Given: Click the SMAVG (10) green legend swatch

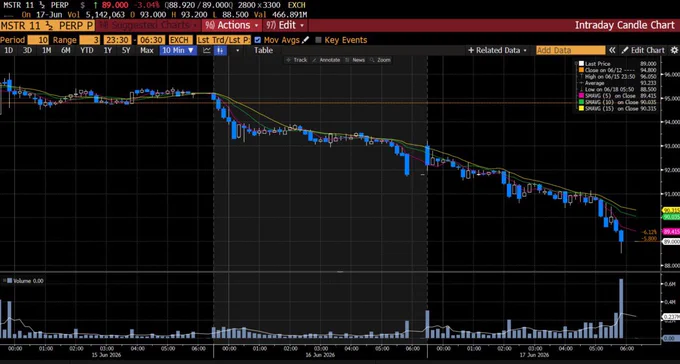Looking at the screenshot, I should [581, 102].
